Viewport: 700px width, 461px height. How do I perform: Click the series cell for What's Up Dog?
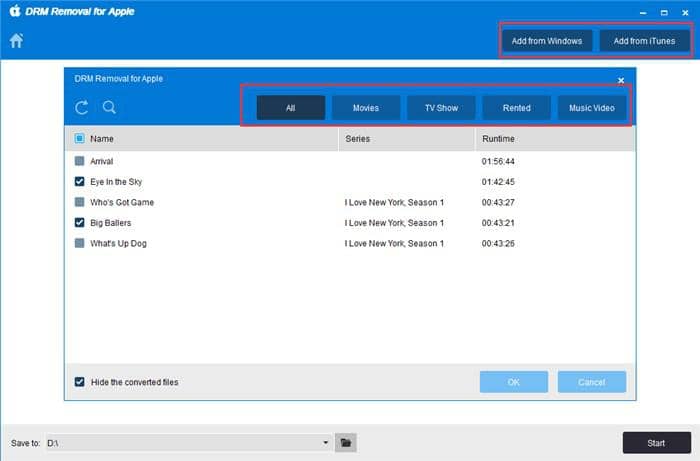pos(394,243)
